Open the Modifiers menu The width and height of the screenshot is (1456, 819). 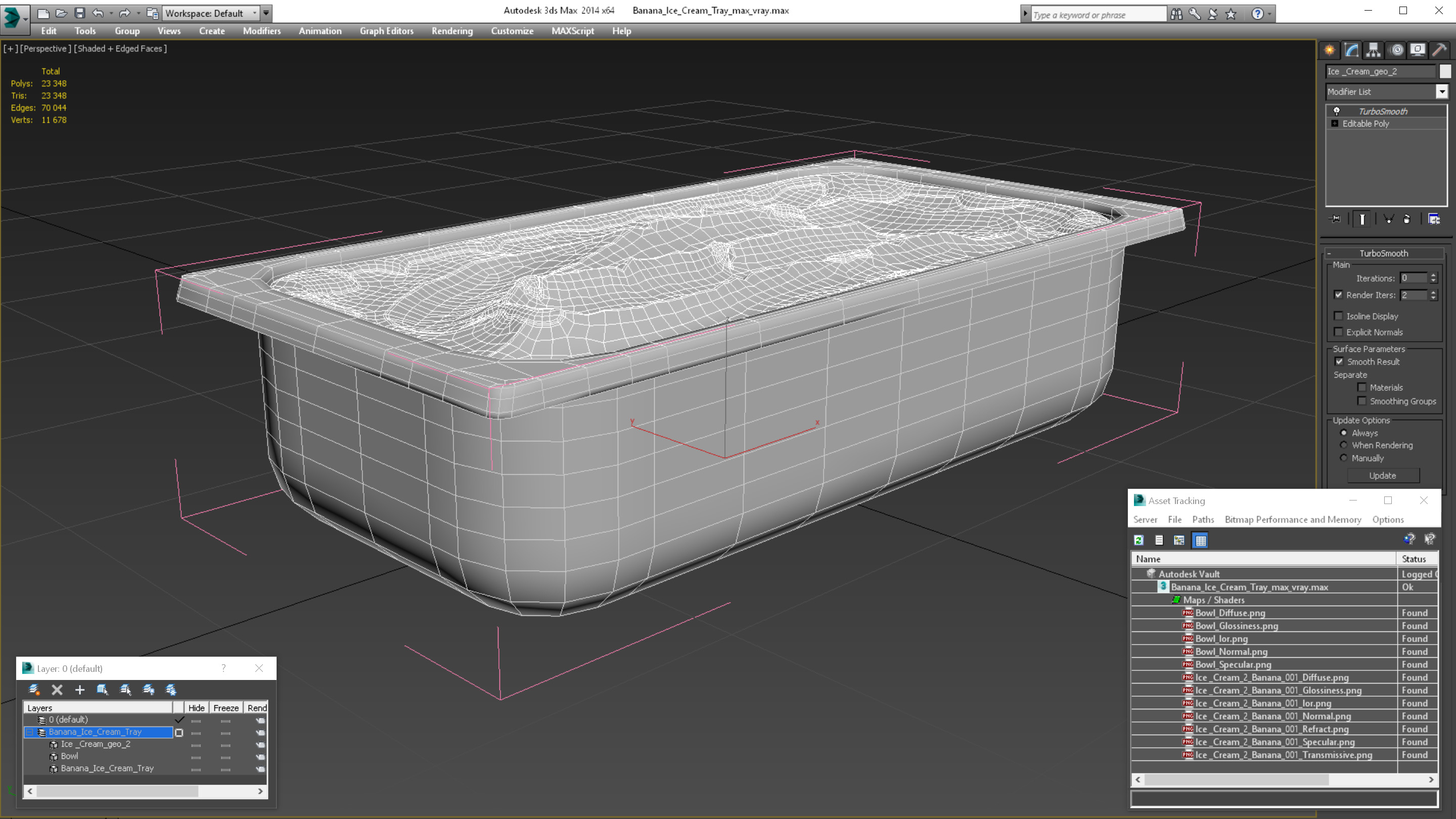click(262, 31)
